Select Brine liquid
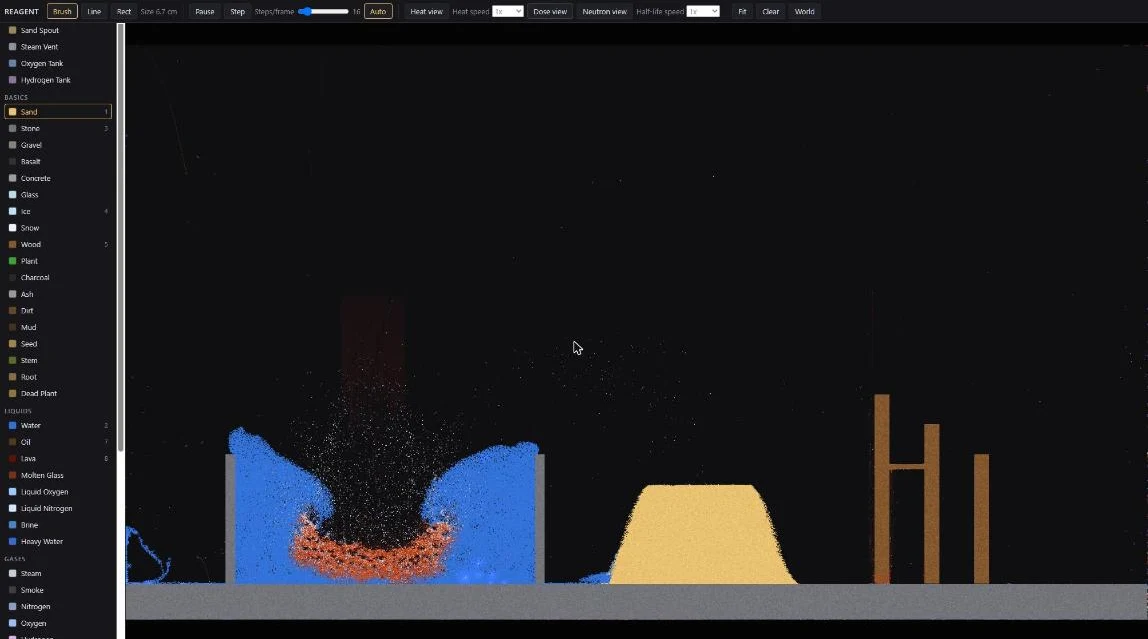This screenshot has height=639, width=1148. [58, 525]
